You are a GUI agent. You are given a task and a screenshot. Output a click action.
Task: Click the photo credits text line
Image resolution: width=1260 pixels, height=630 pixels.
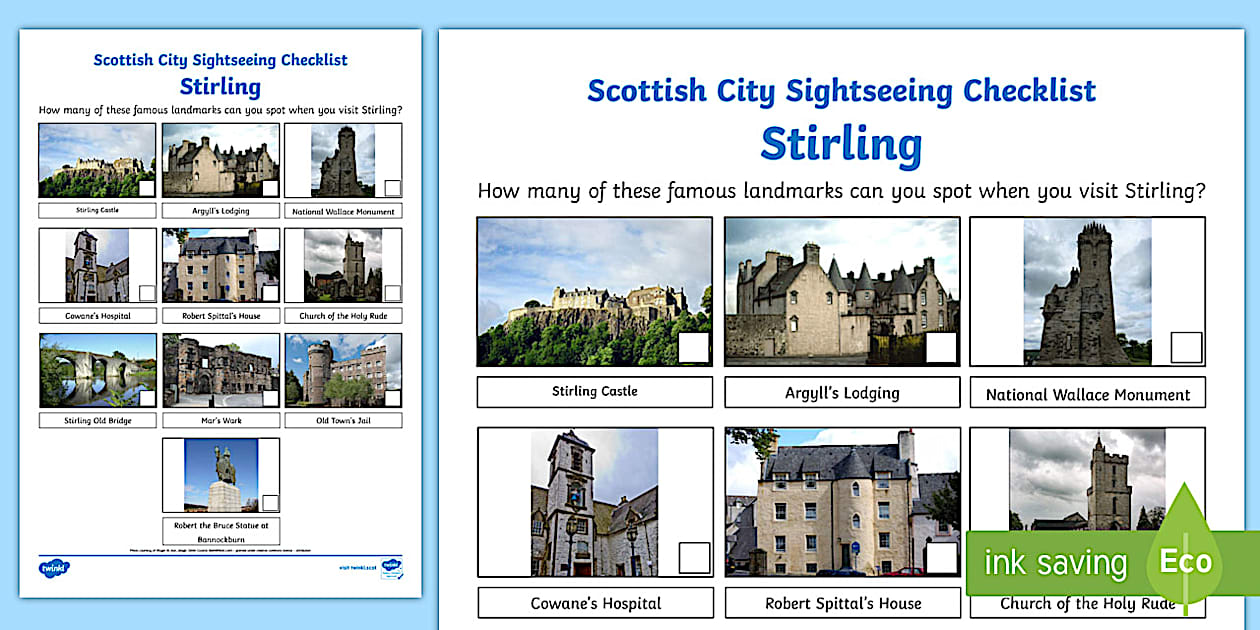point(219,550)
